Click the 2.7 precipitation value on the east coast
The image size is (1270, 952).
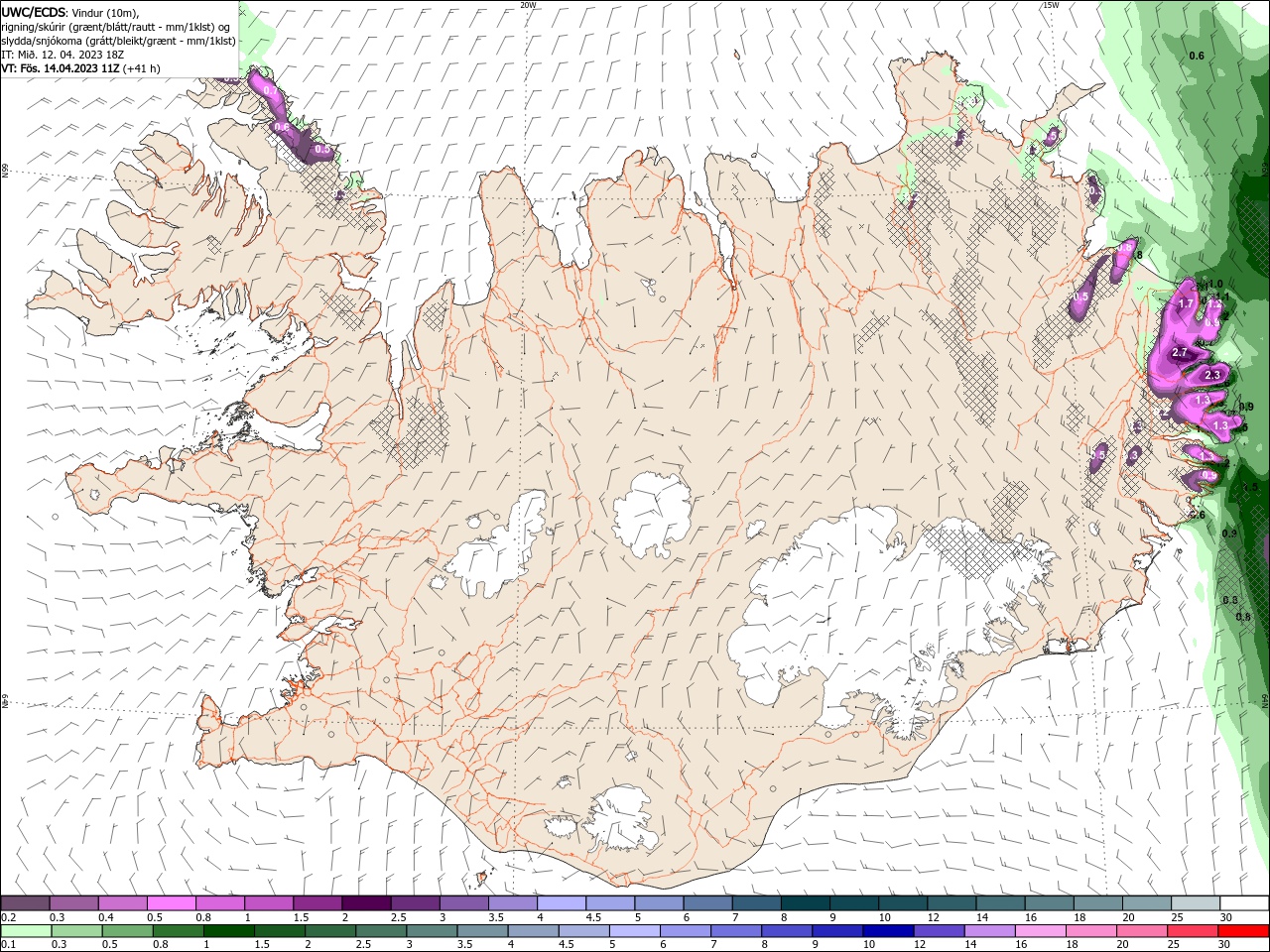click(1180, 353)
